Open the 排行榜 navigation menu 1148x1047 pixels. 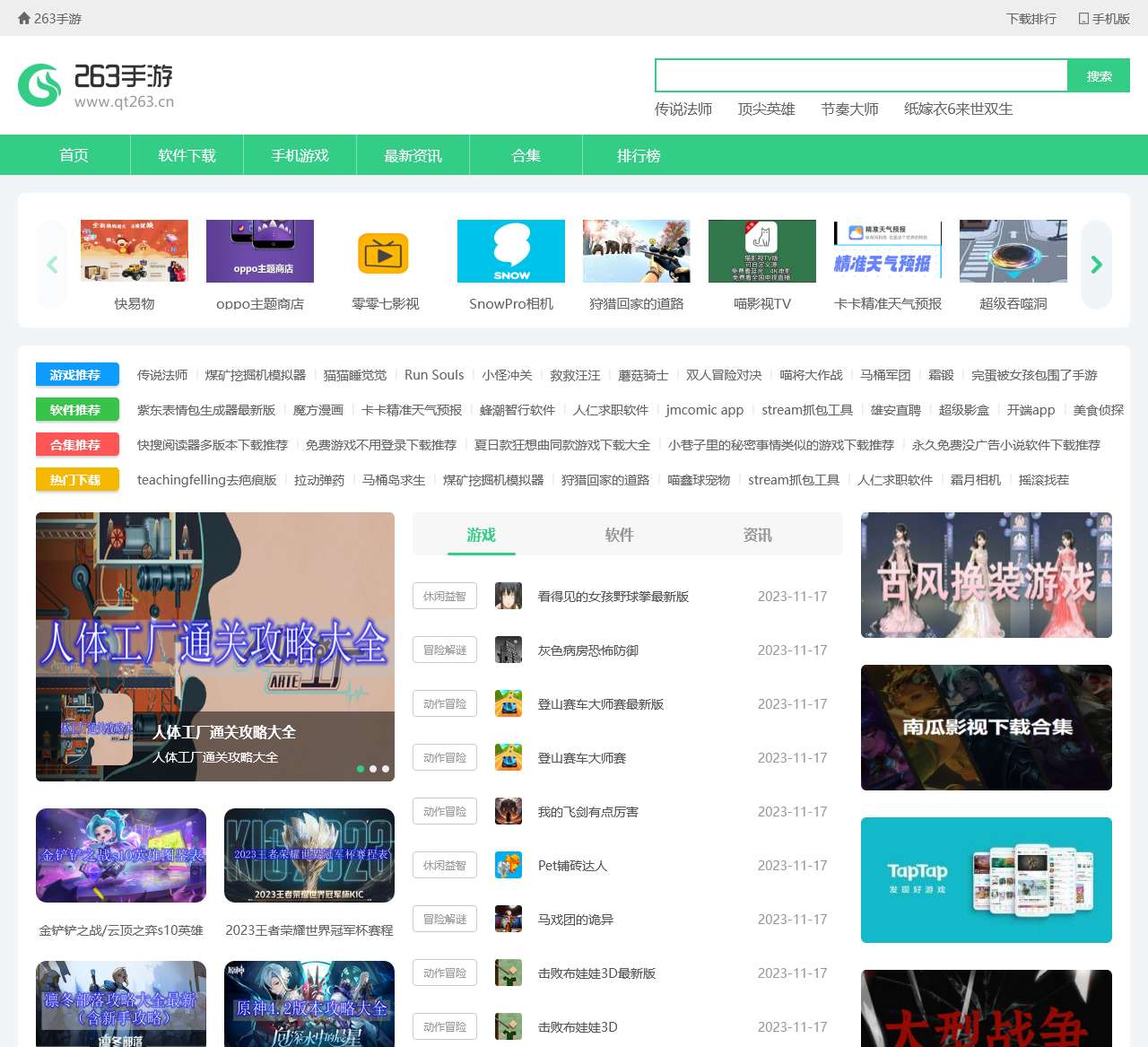[637, 154]
